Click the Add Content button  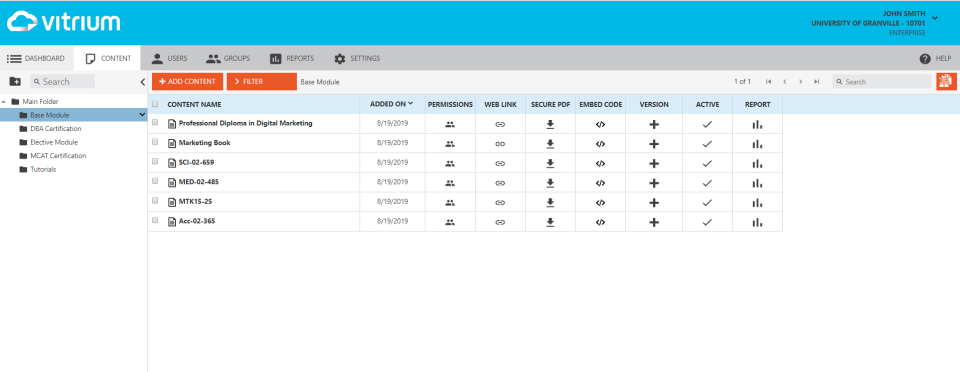click(x=187, y=81)
